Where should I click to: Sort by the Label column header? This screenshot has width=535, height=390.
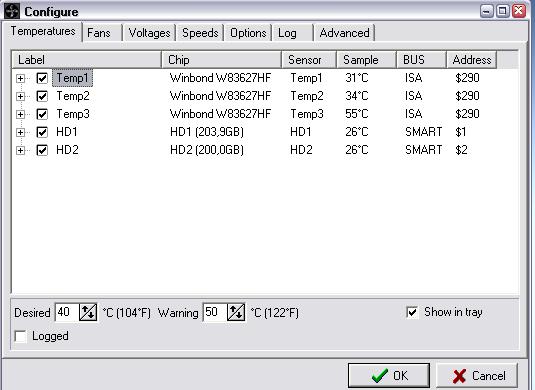tap(87, 60)
